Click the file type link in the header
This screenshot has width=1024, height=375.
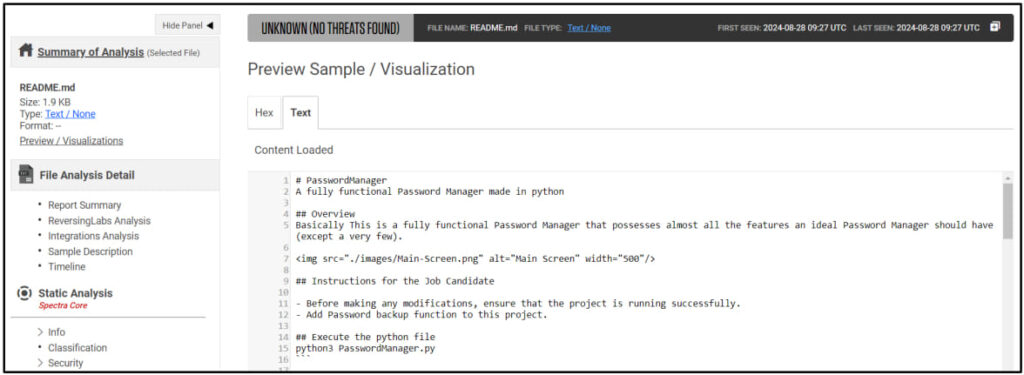tap(589, 27)
